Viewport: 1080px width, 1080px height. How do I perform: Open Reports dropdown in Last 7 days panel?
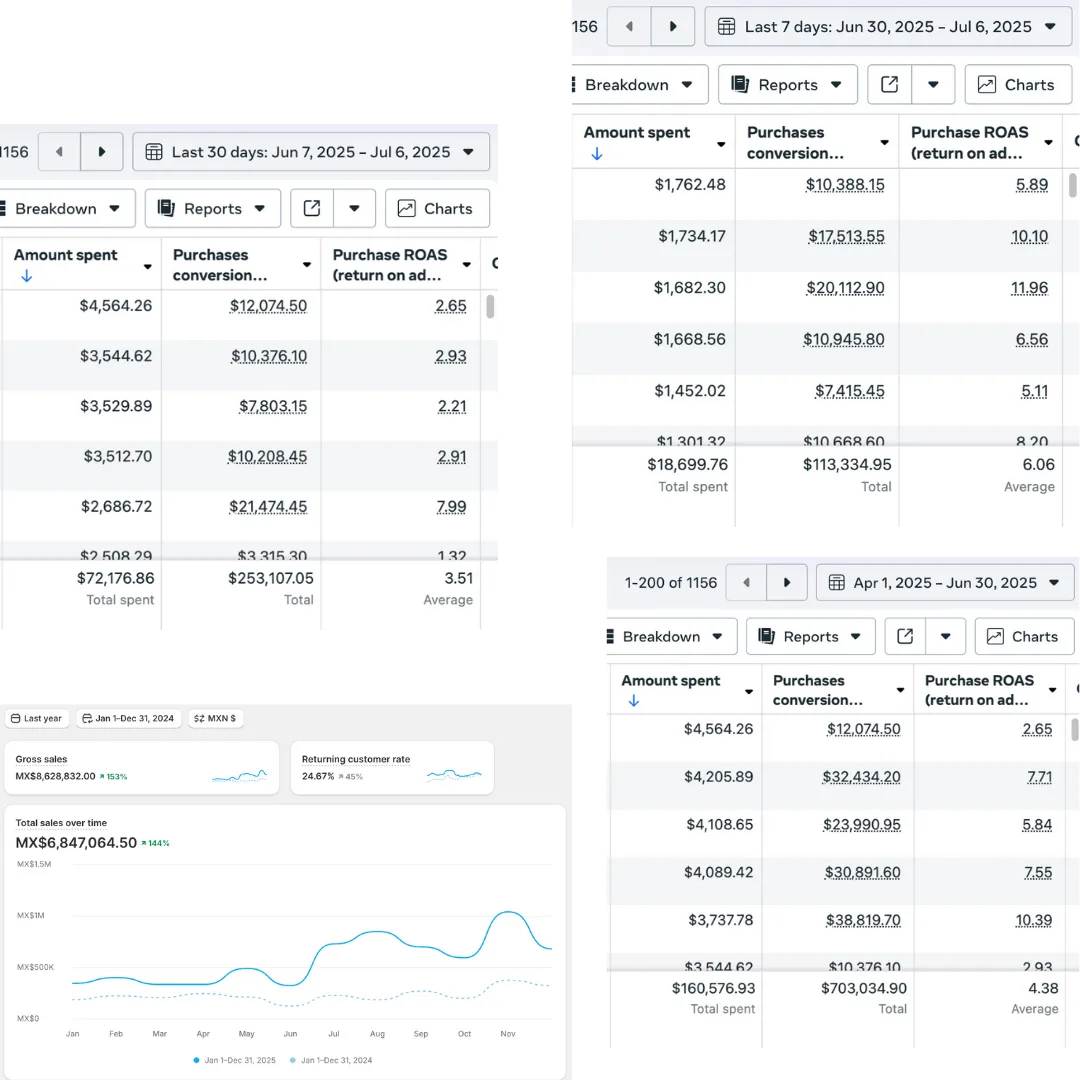788,85
